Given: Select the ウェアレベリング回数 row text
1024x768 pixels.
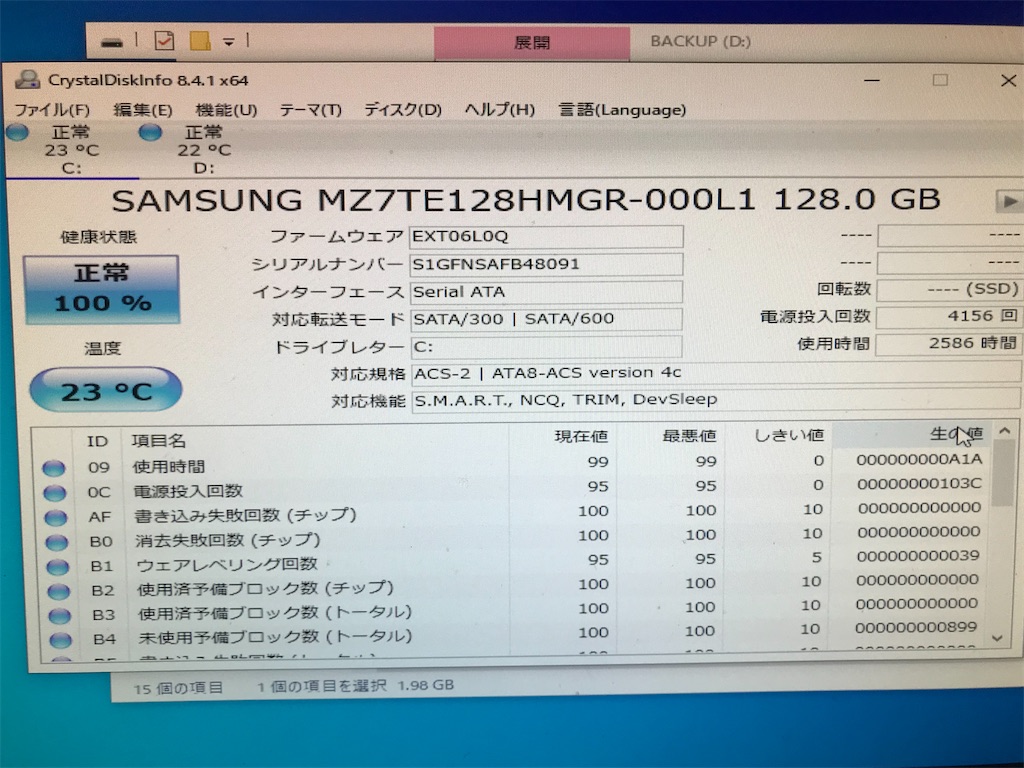Looking at the screenshot, I should pos(227,564).
